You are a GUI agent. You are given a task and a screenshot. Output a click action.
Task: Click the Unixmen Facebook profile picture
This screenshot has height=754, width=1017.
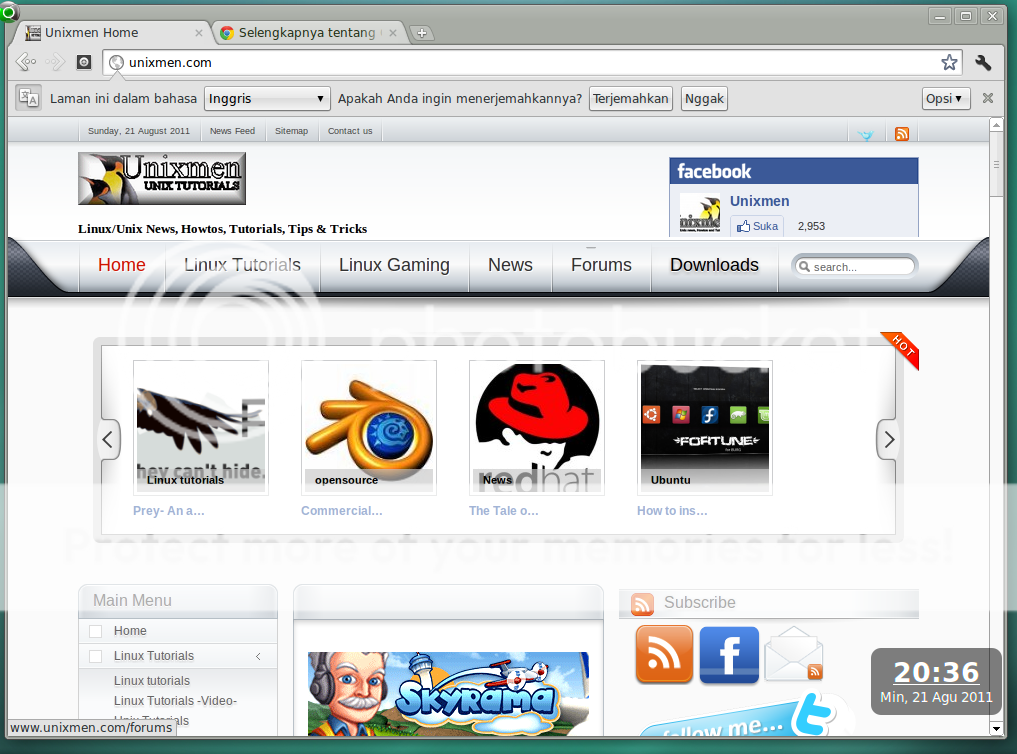coord(700,213)
